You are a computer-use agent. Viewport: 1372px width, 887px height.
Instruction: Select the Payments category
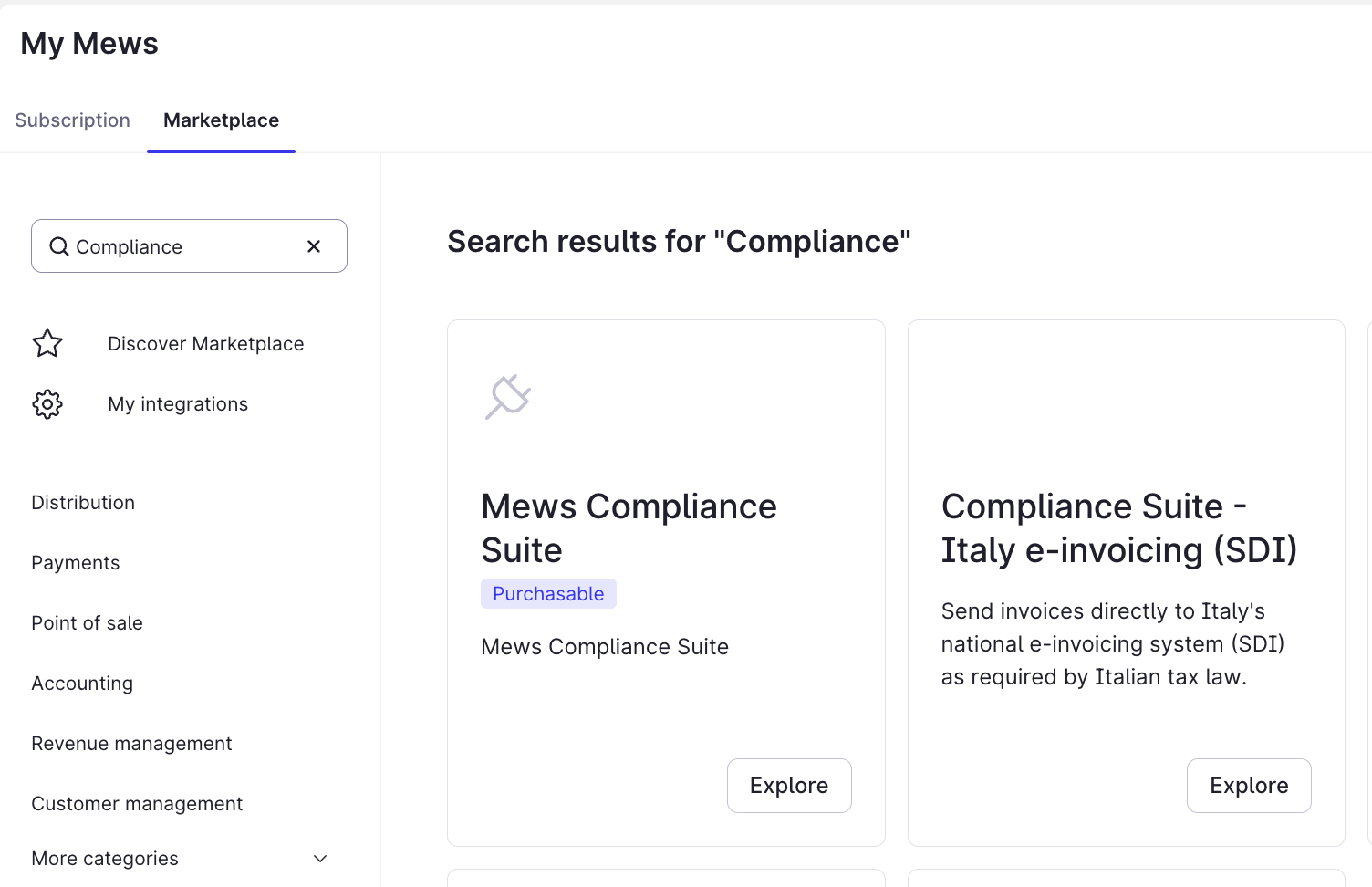click(76, 563)
